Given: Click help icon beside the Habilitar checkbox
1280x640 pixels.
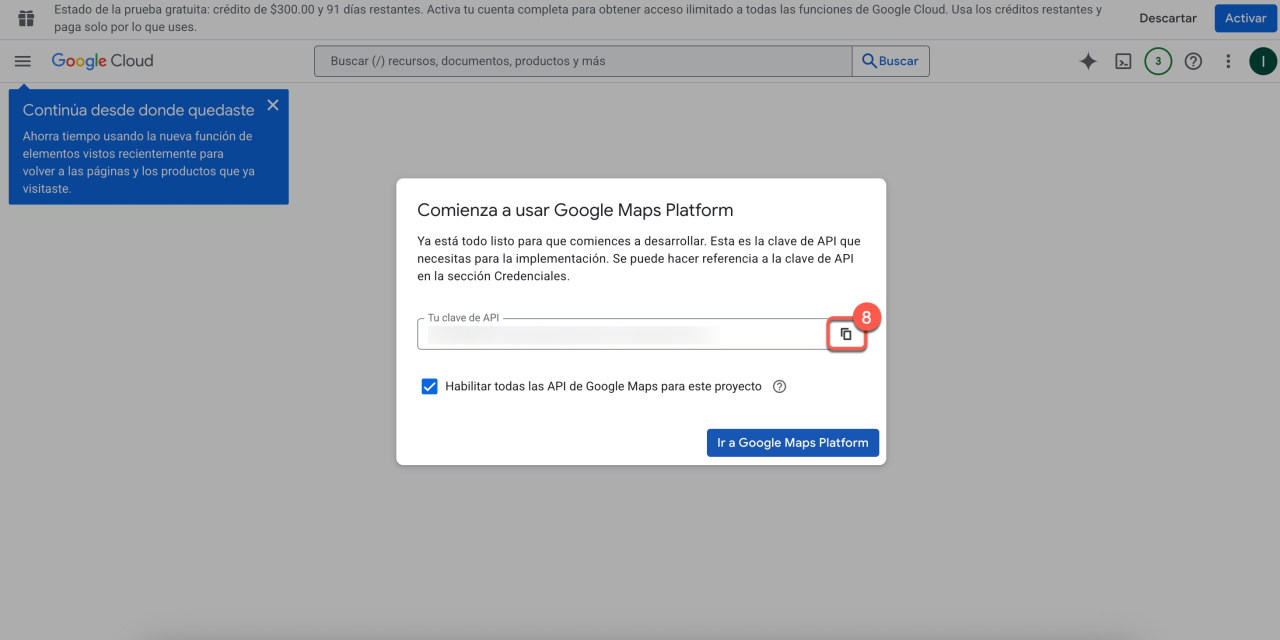Looking at the screenshot, I should (x=780, y=386).
